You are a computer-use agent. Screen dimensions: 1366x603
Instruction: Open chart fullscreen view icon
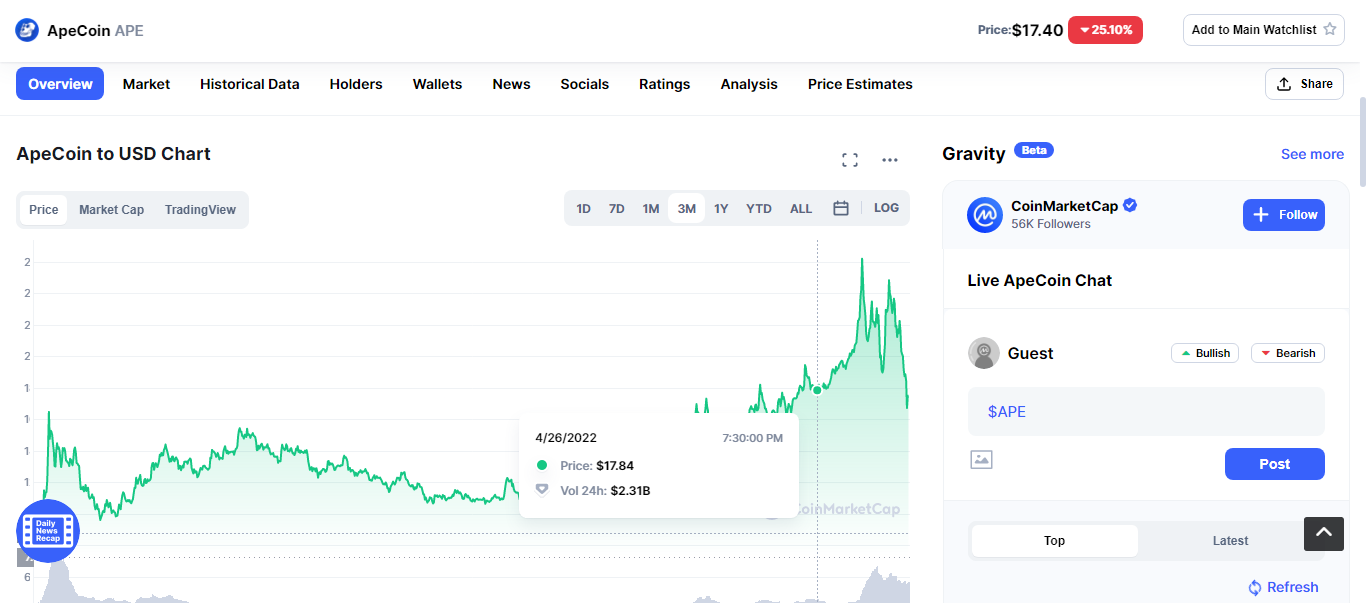pyautogui.click(x=850, y=160)
